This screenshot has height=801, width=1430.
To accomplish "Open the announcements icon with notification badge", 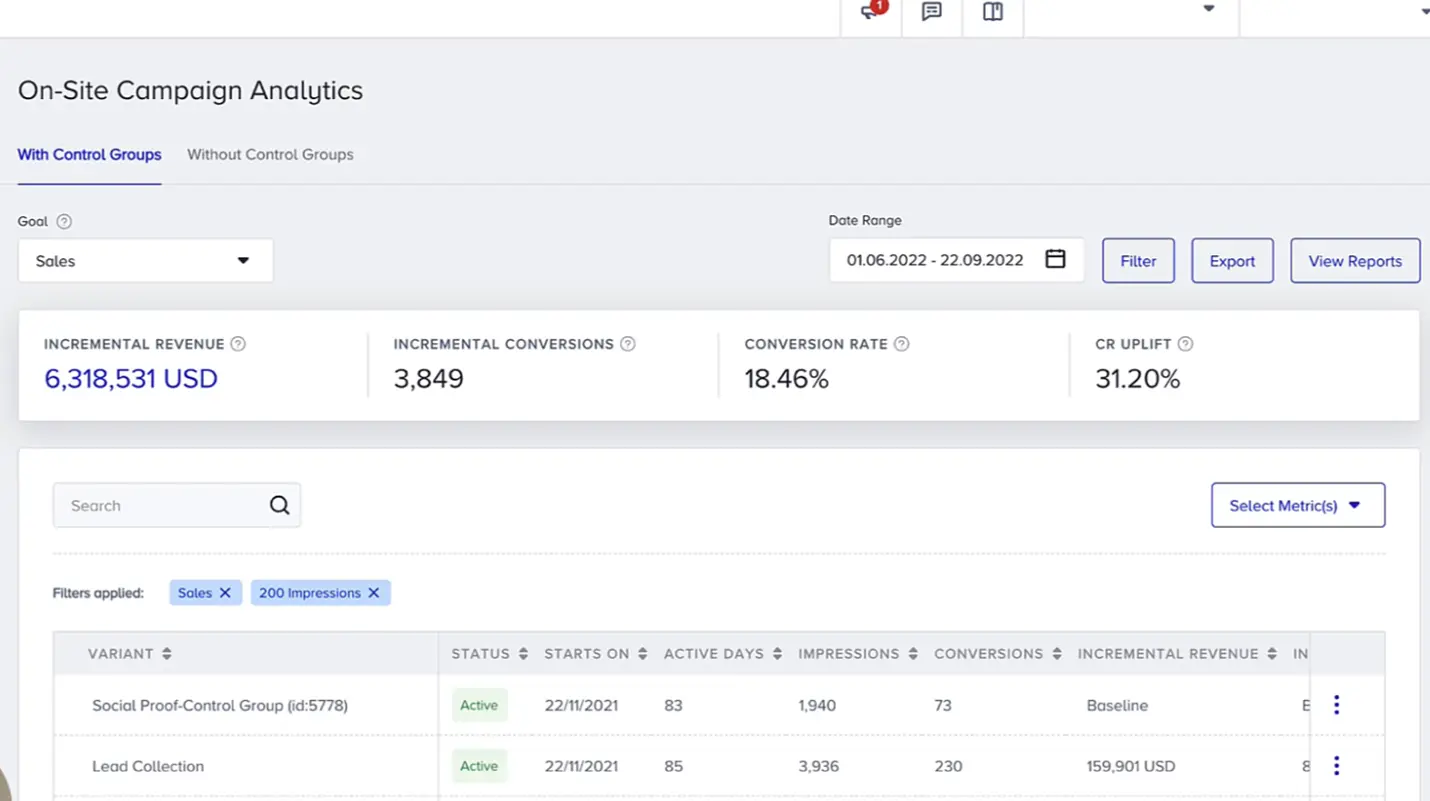I will tap(869, 11).
